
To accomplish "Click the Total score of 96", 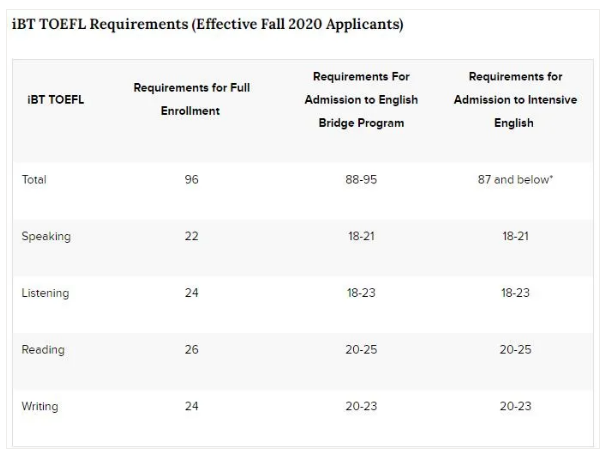I will (x=192, y=180).
